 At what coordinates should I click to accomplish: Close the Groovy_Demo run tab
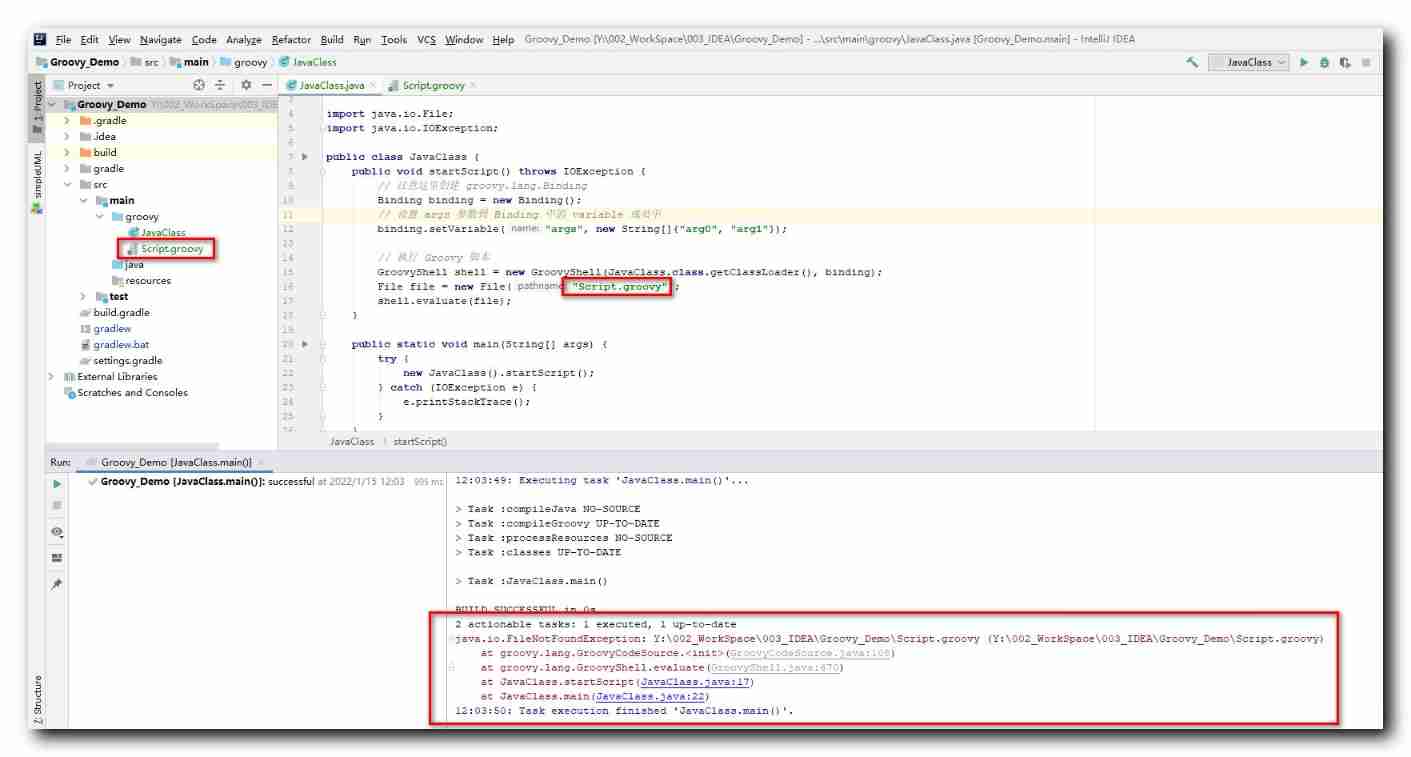point(261,463)
